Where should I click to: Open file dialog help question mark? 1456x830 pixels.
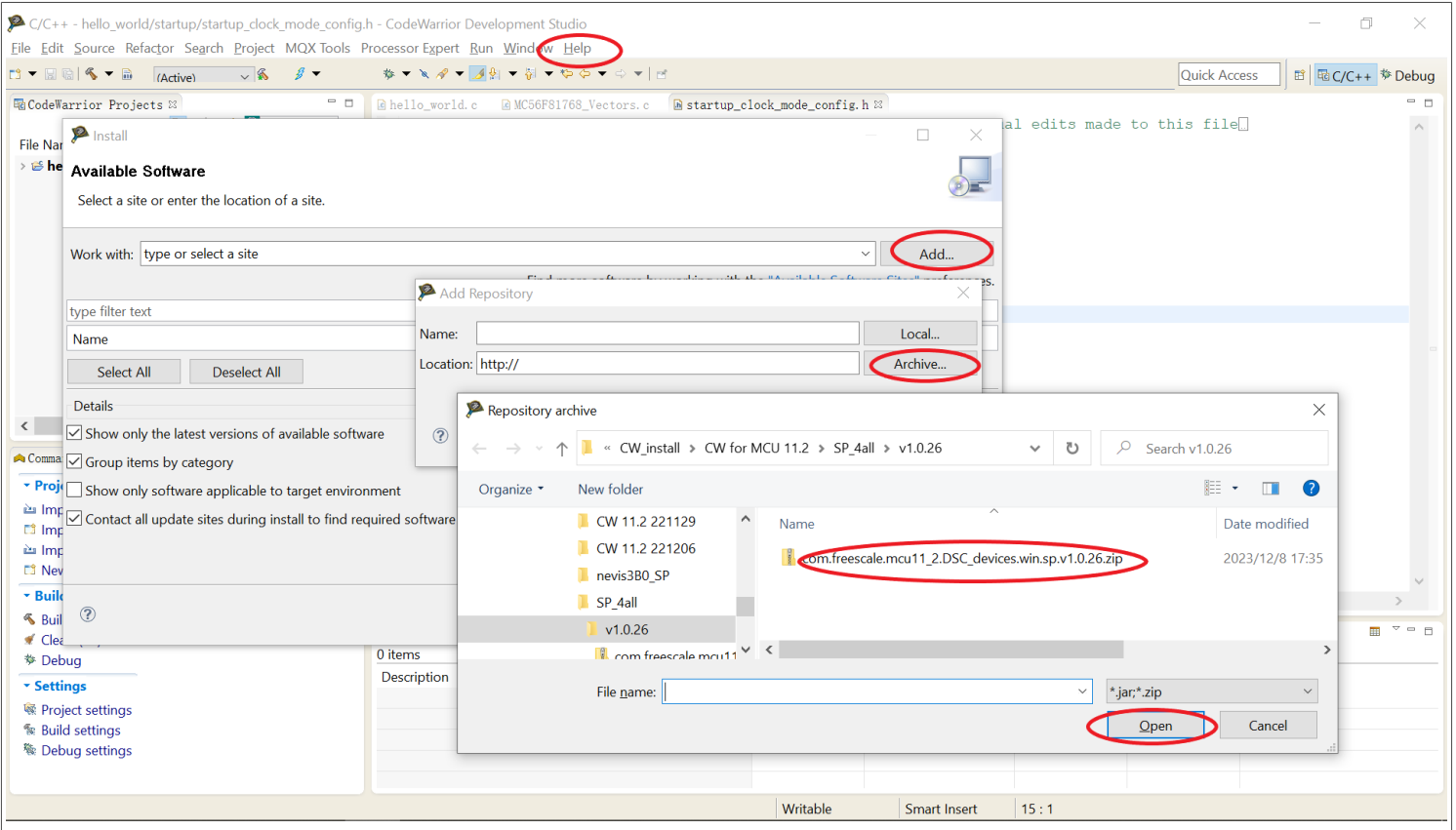(1311, 489)
